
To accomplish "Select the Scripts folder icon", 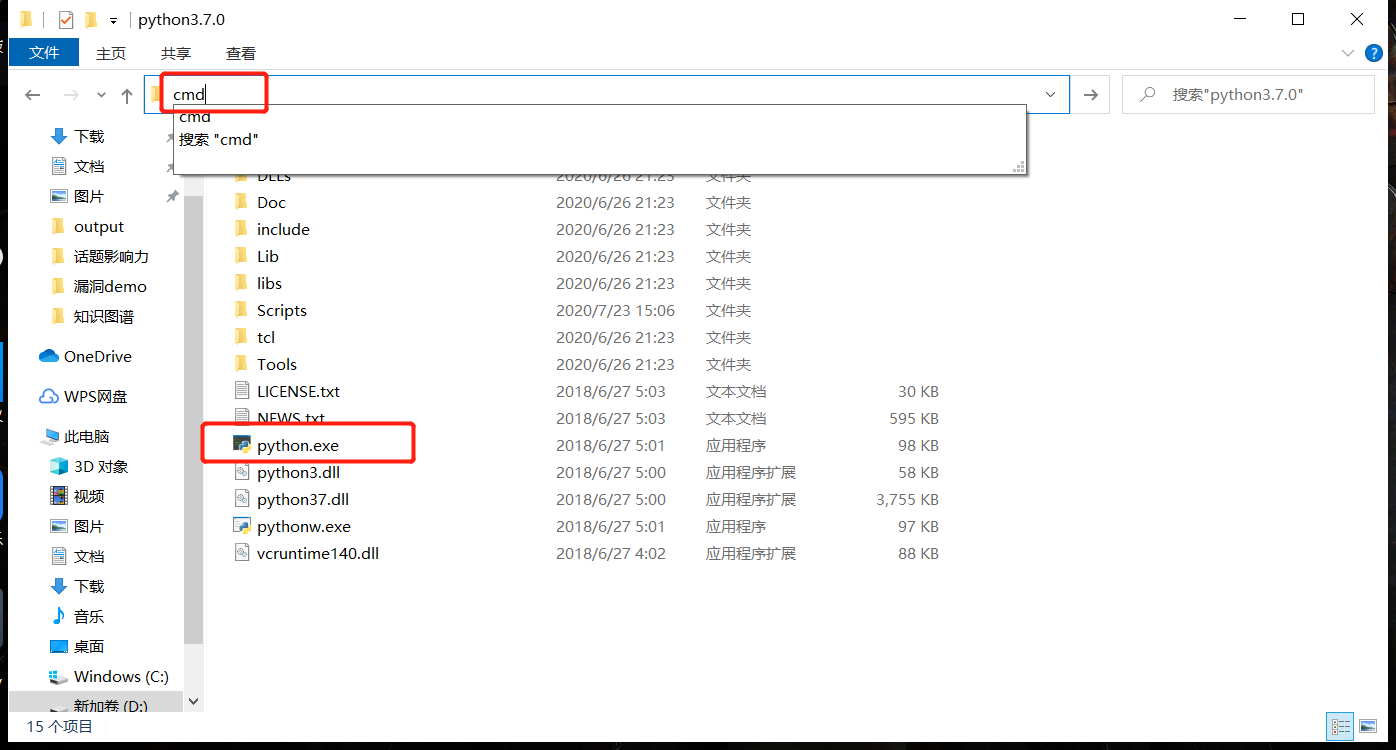I will 240,310.
